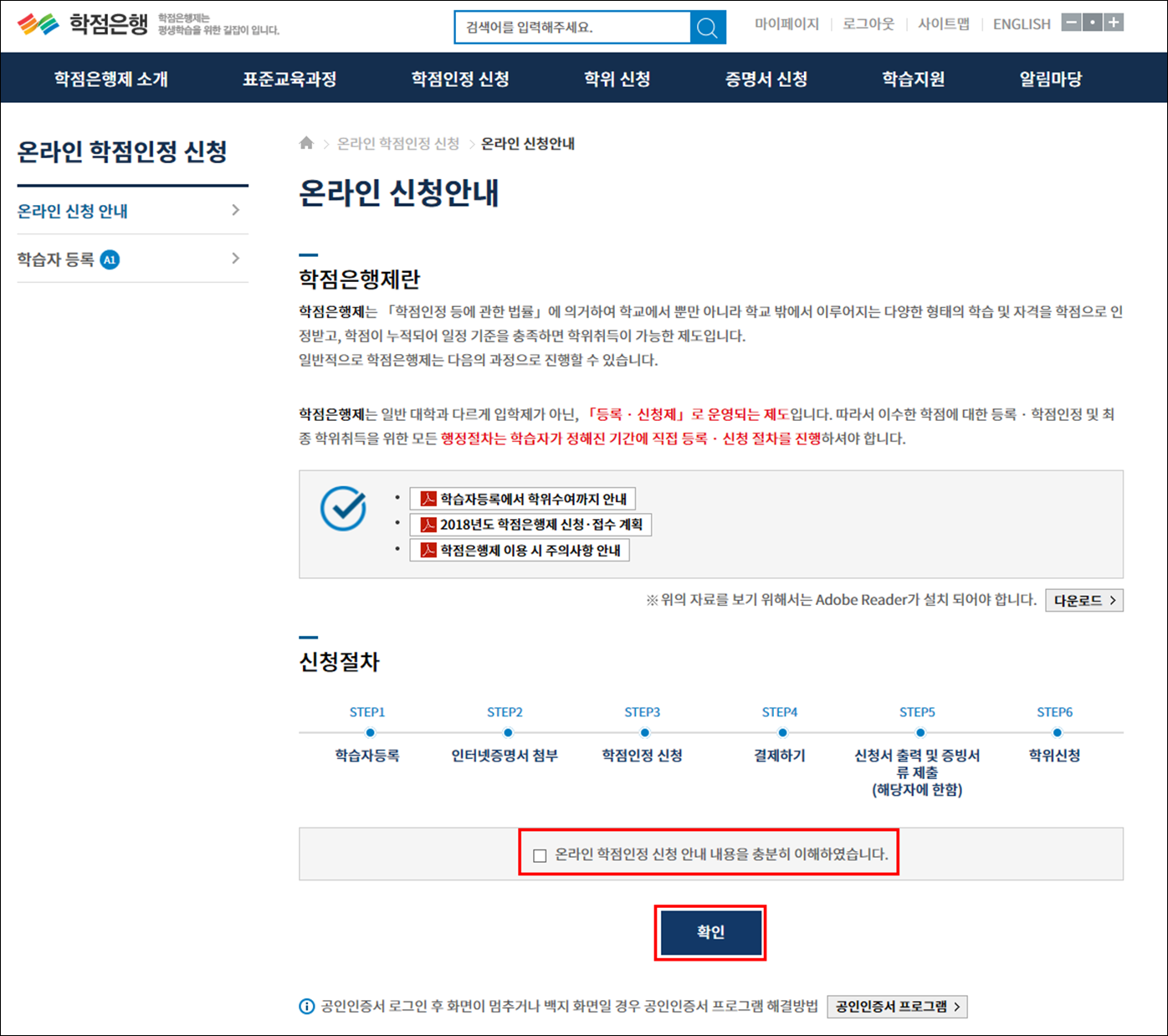This screenshot has height=1036, width=1168.
Task: Click the font size increase plus icon
Action: [1114, 23]
